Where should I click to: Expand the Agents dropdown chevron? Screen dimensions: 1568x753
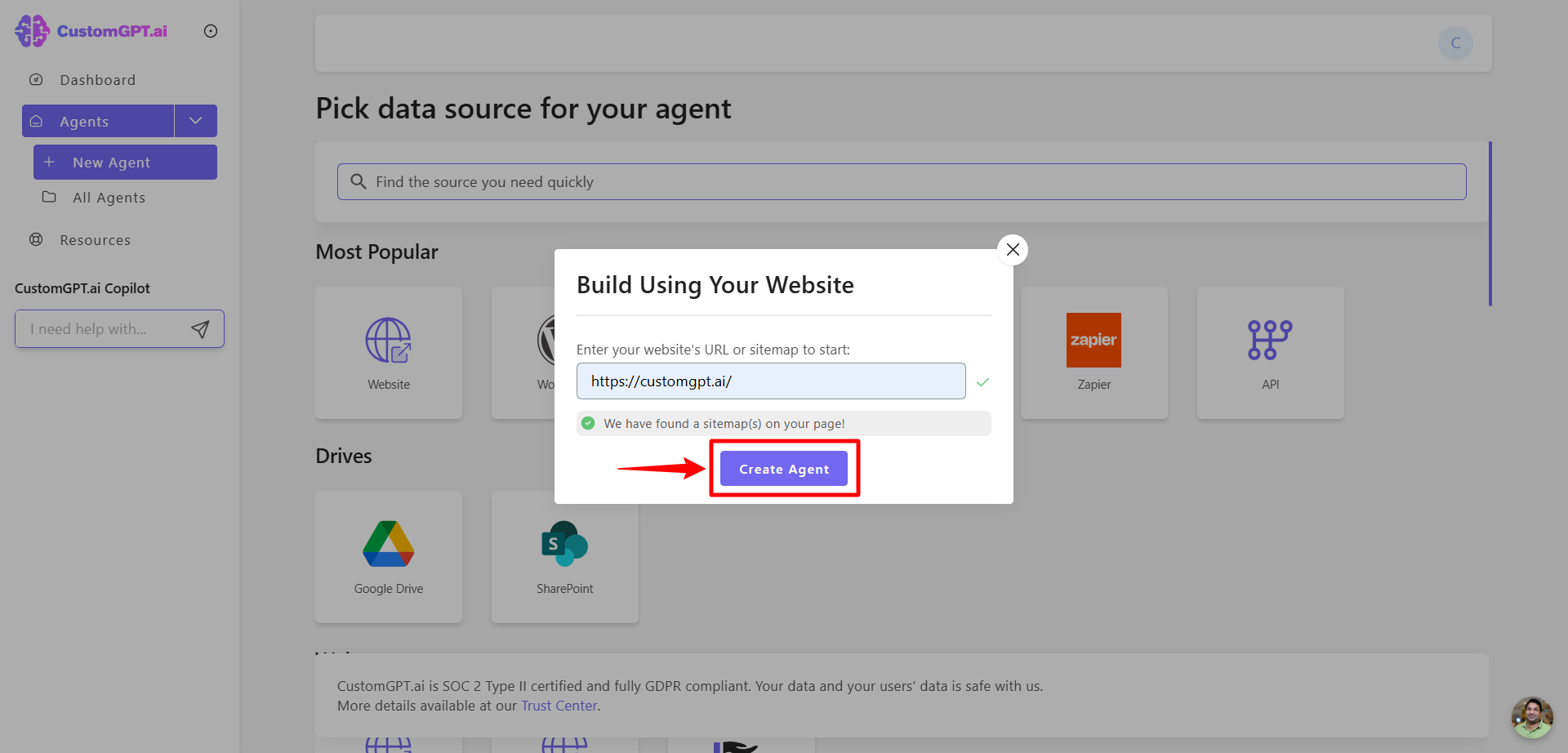pos(196,121)
